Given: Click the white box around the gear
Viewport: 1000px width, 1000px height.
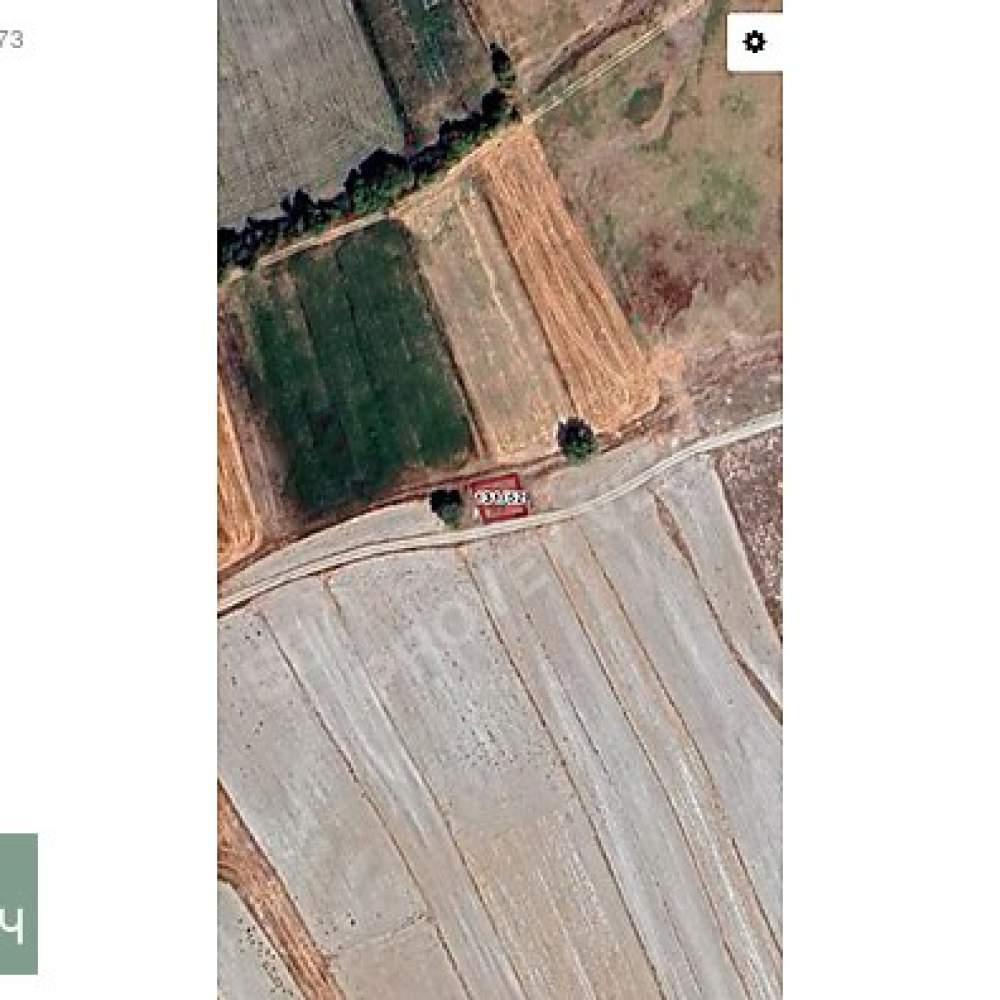Looking at the screenshot, I should (x=754, y=42).
